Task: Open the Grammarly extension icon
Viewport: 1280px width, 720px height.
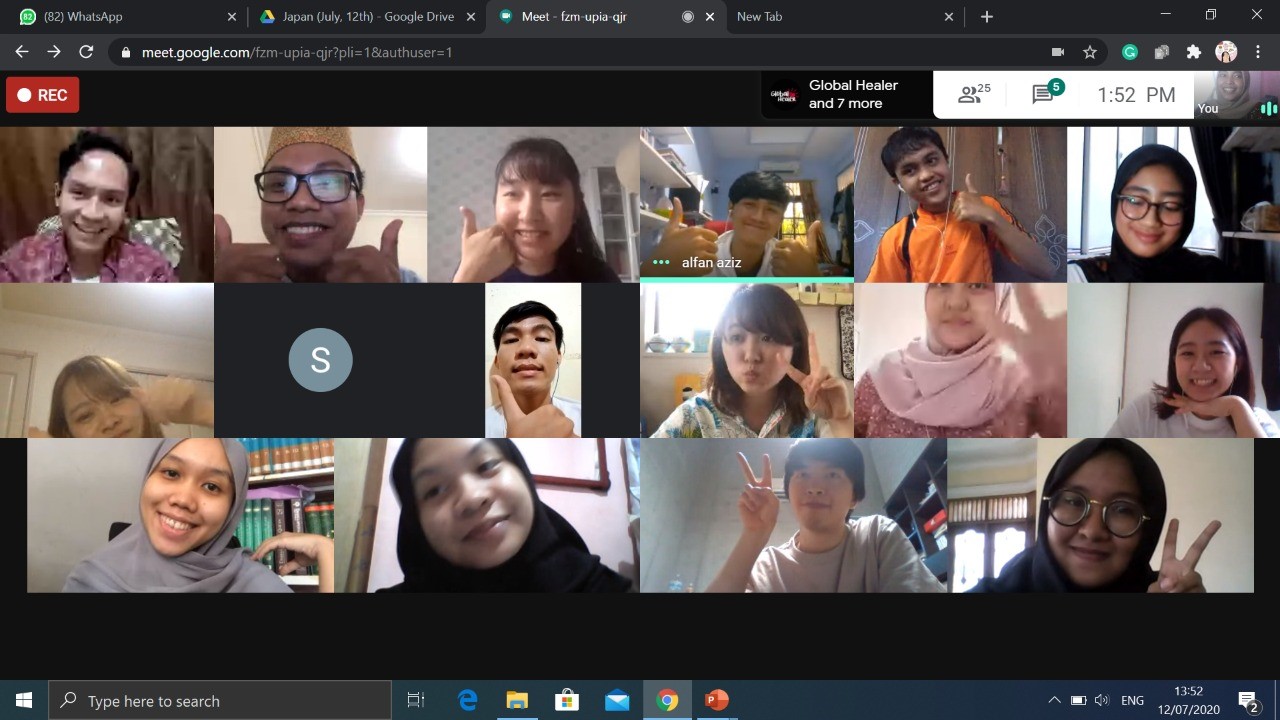Action: pos(1130,52)
